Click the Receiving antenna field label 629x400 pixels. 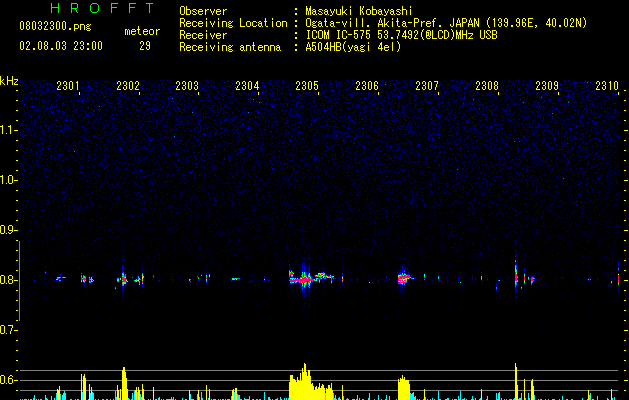[x=230, y=47]
